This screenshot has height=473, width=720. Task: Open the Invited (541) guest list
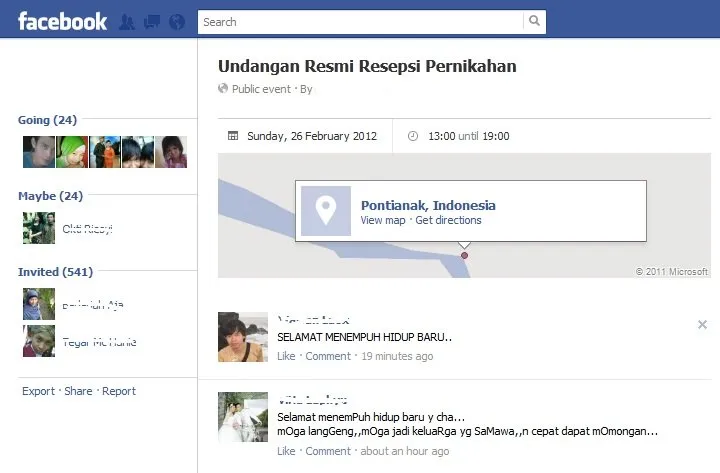(x=56, y=272)
